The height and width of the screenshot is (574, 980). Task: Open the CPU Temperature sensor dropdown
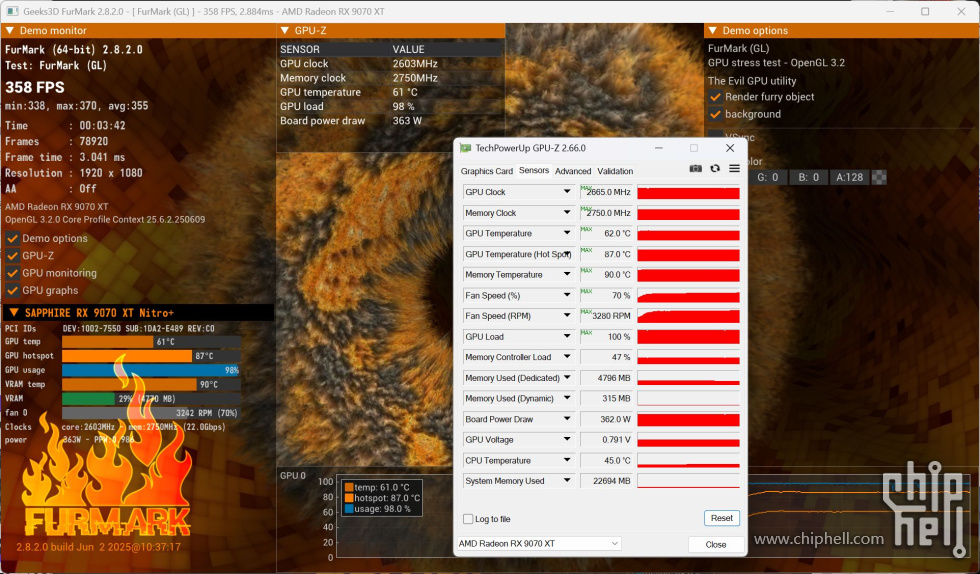(x=567, y=460)
